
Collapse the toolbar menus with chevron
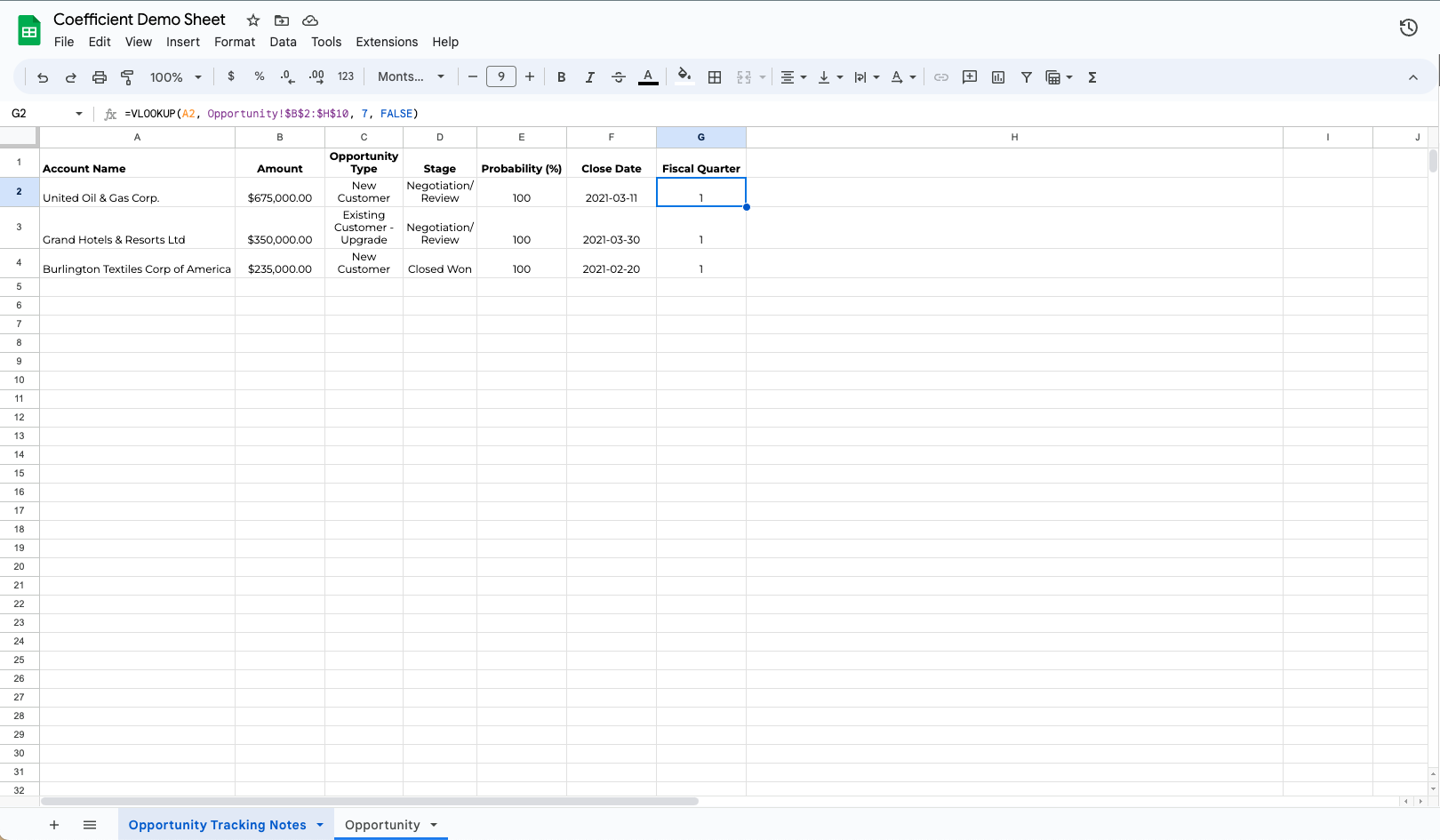point(1412,77)
